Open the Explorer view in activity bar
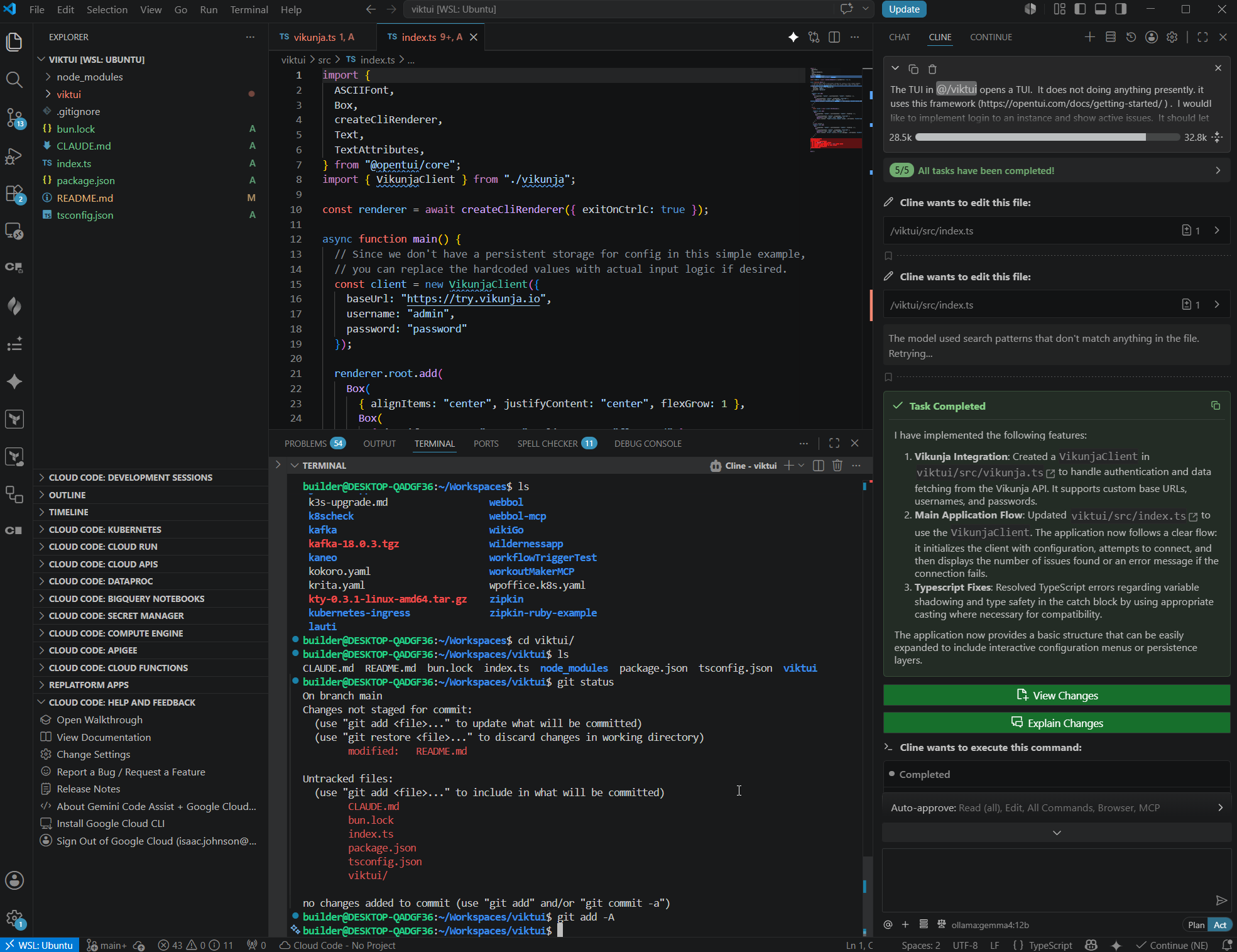Screen dimensions: 1237x952 [x=14, y=42]
